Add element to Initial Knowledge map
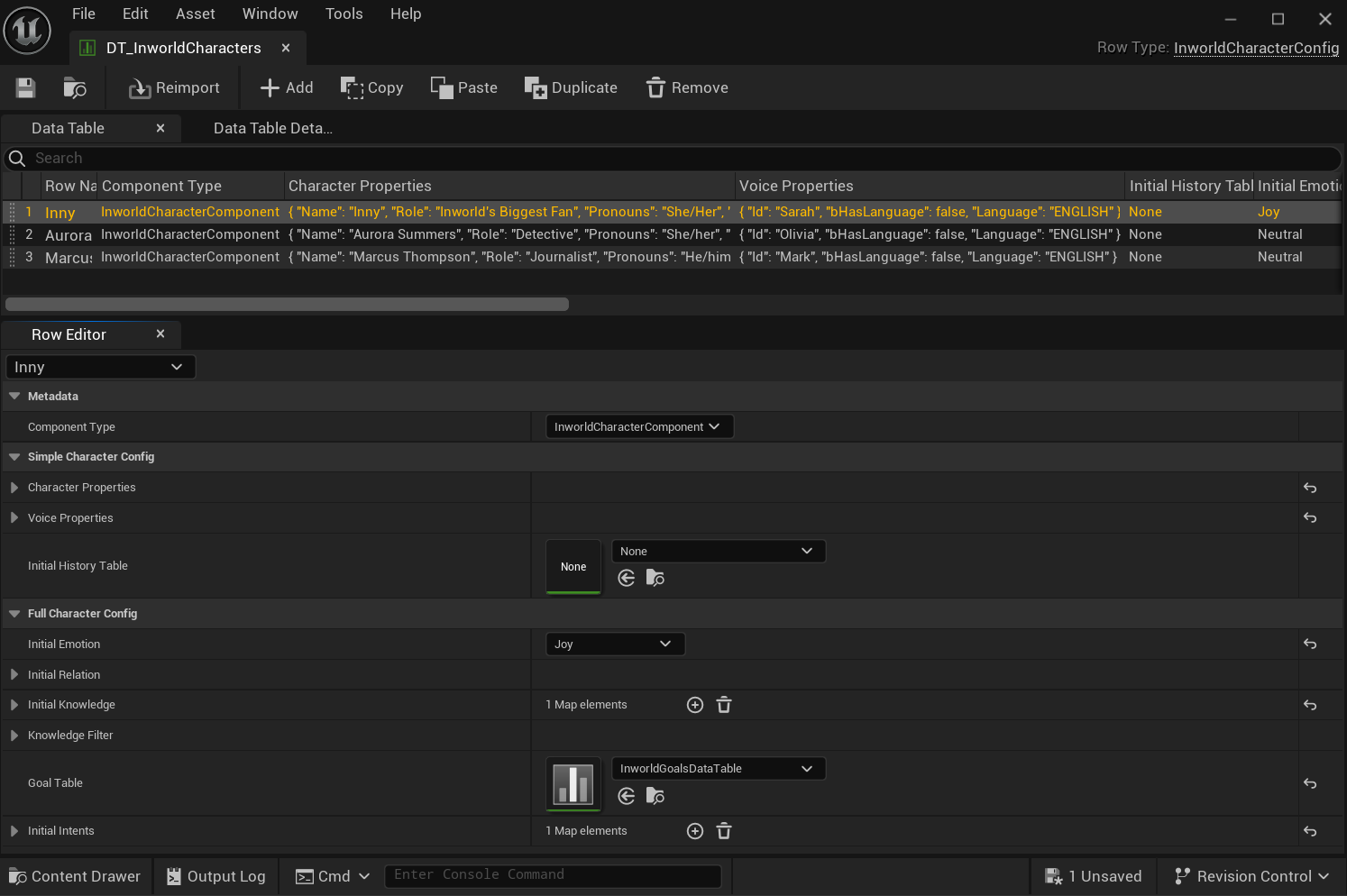This screenshot has width=1347, height=896. click(694, 705)
